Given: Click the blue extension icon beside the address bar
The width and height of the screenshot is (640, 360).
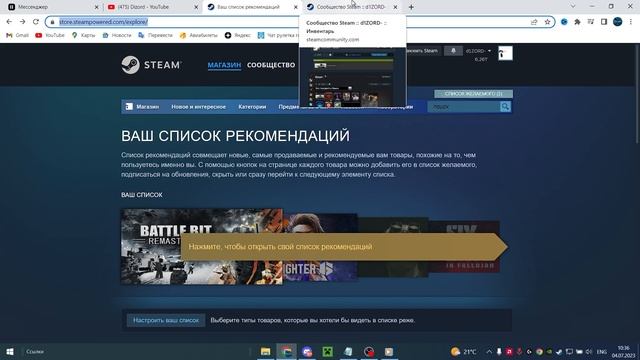Looking at the screenshot, I should coord(564,22).
